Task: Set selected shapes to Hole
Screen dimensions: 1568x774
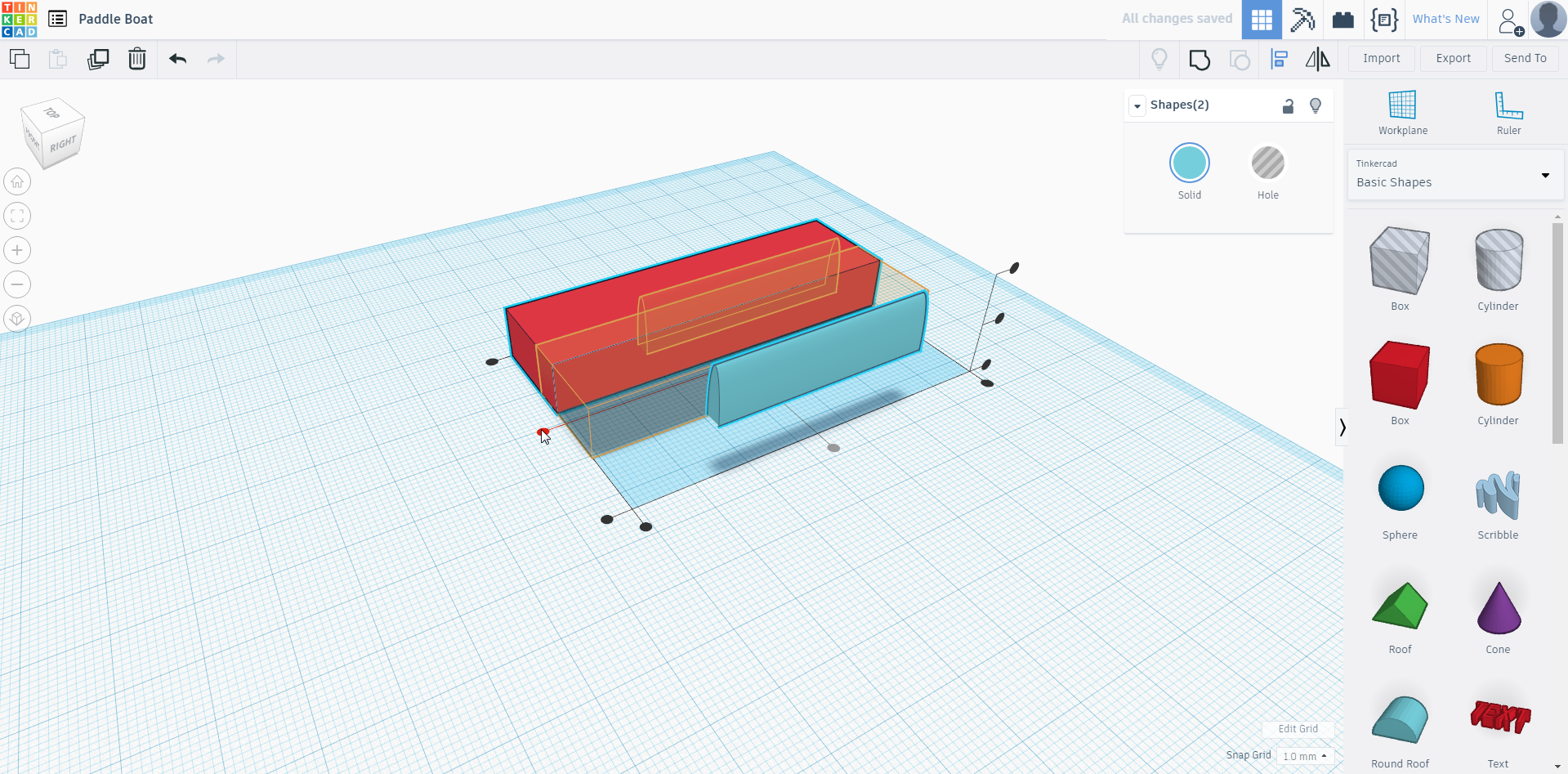Action: coord(1267,163)
